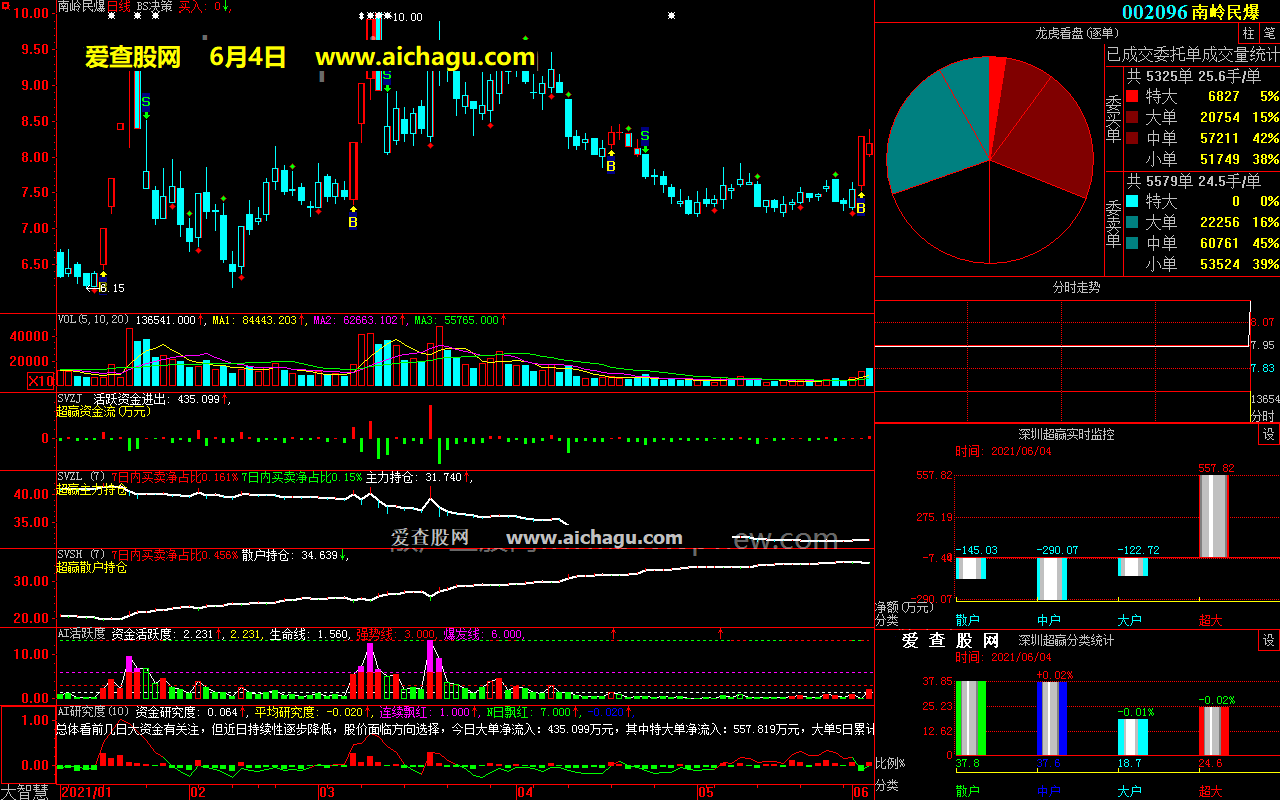The width and height of the screenshot is (1280, 800).
Task: Click the 南岭民爆 name in the chart header
Action: pos(81,6)
